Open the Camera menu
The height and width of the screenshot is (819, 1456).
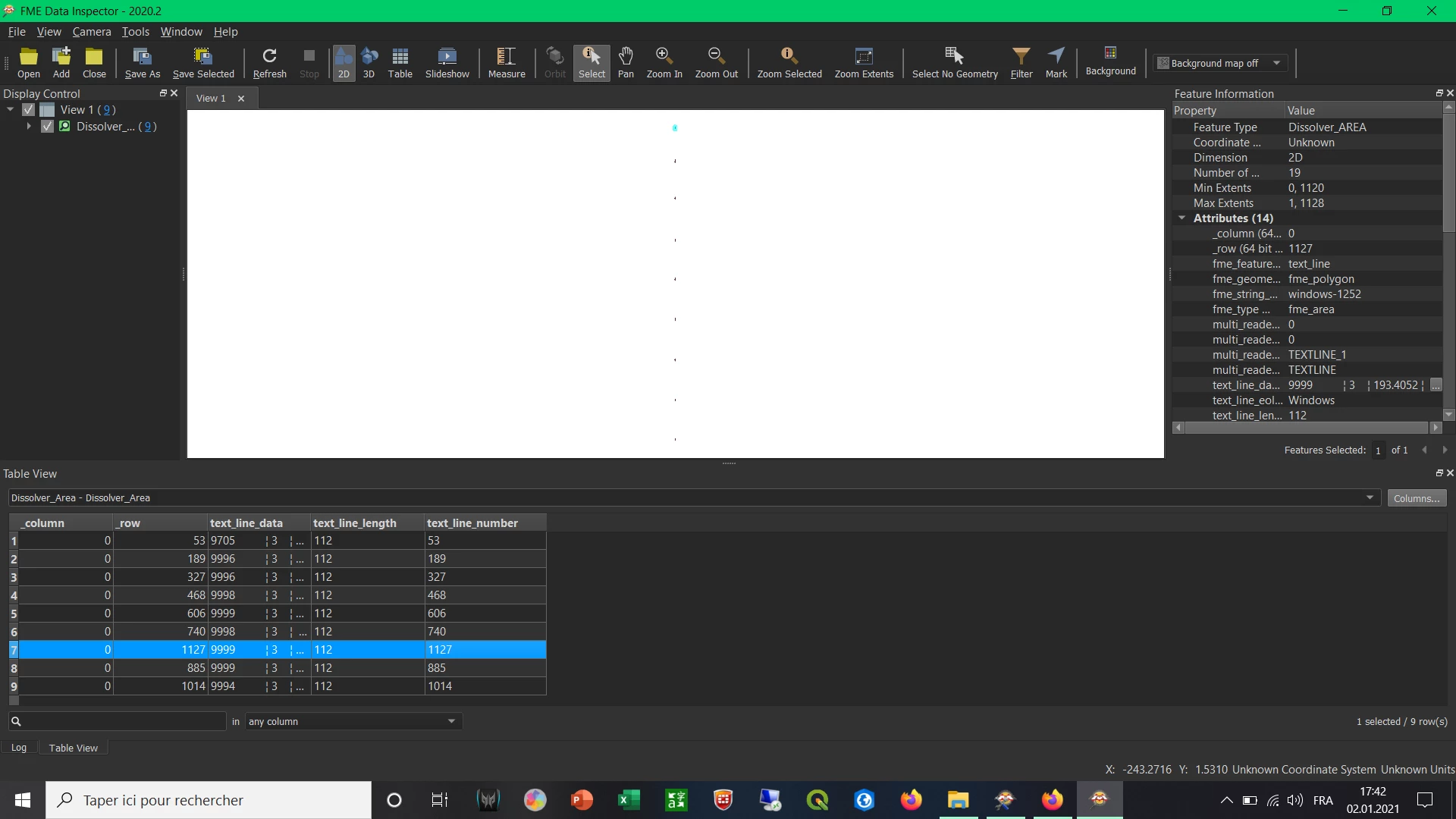pos(91,32)
